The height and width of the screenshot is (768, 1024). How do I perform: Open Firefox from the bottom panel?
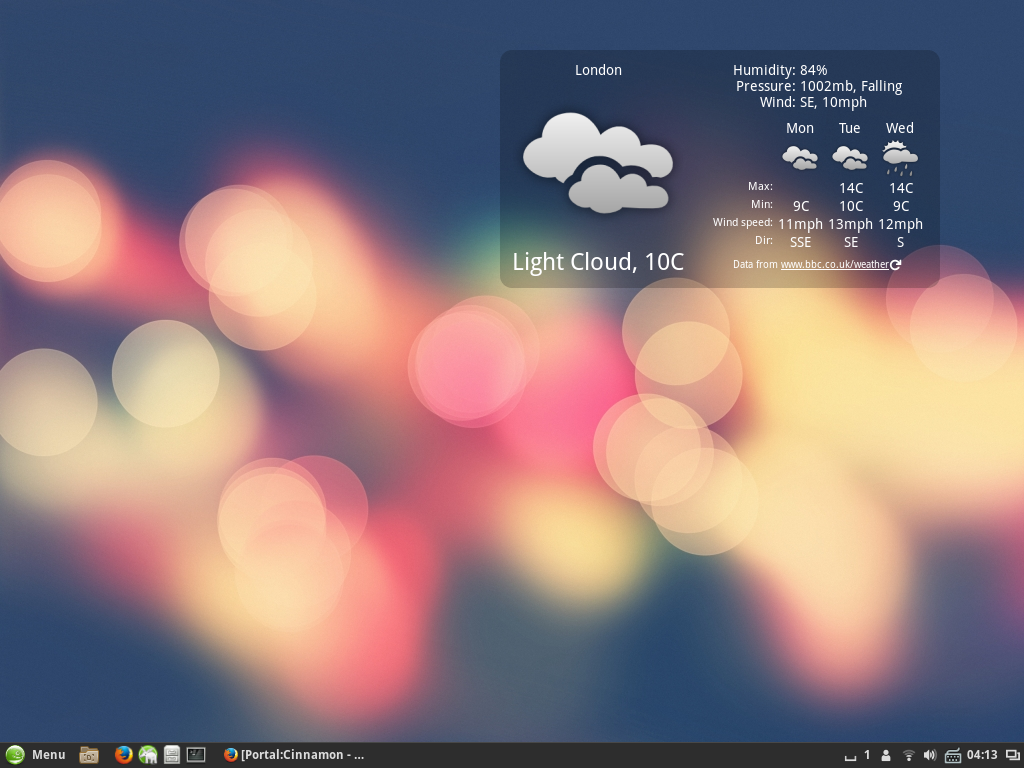[x=124, y=755]
